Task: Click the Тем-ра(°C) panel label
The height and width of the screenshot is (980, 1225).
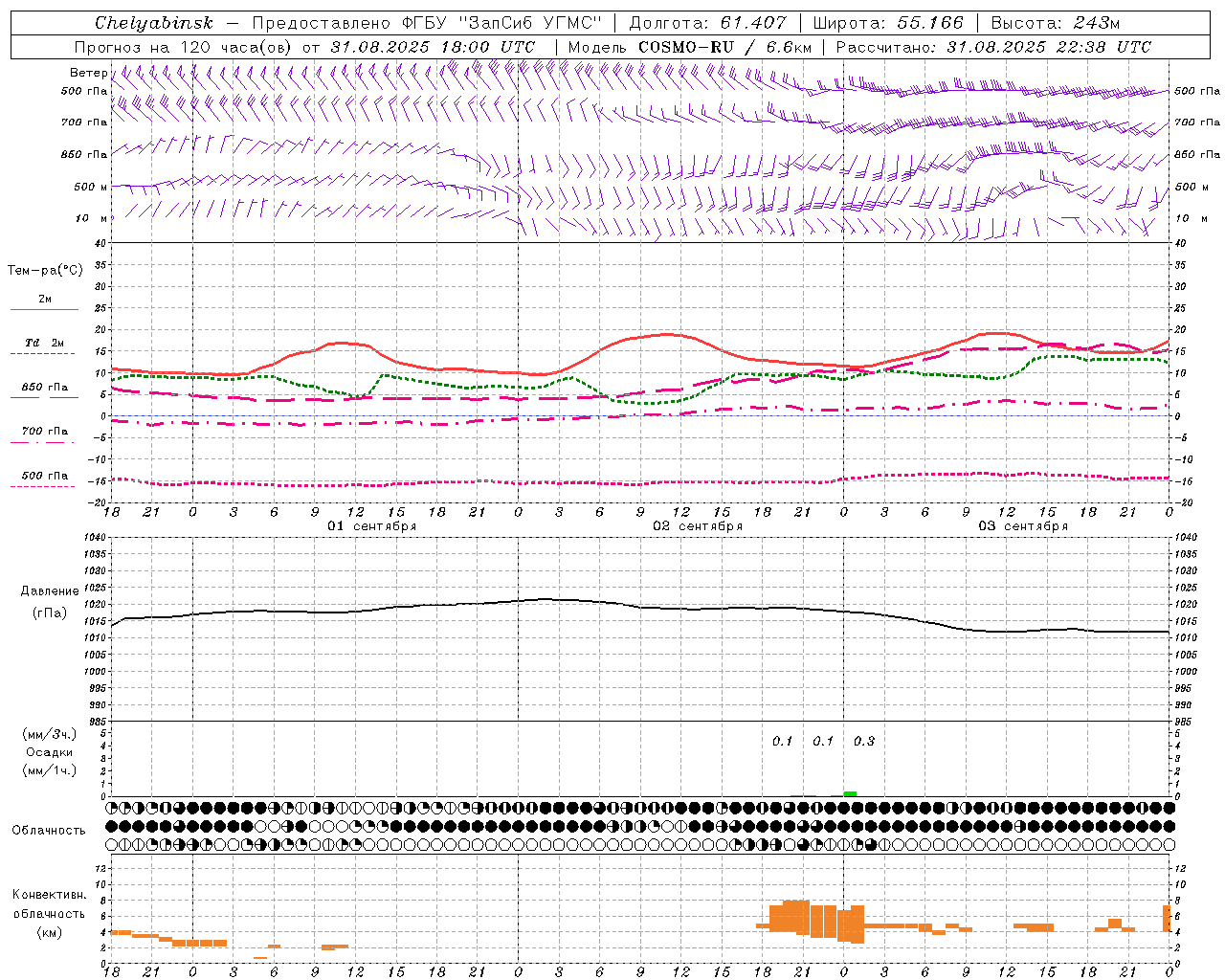Action: tap(45, 271)
